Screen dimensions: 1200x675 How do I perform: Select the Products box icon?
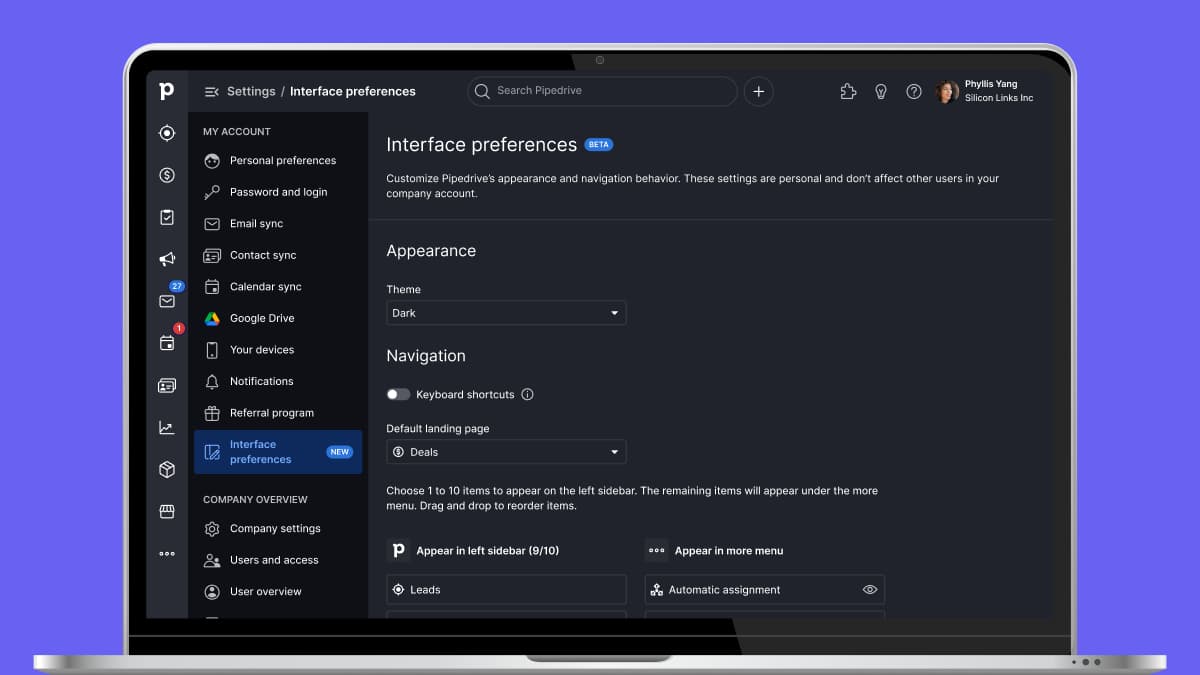point(167,469)
